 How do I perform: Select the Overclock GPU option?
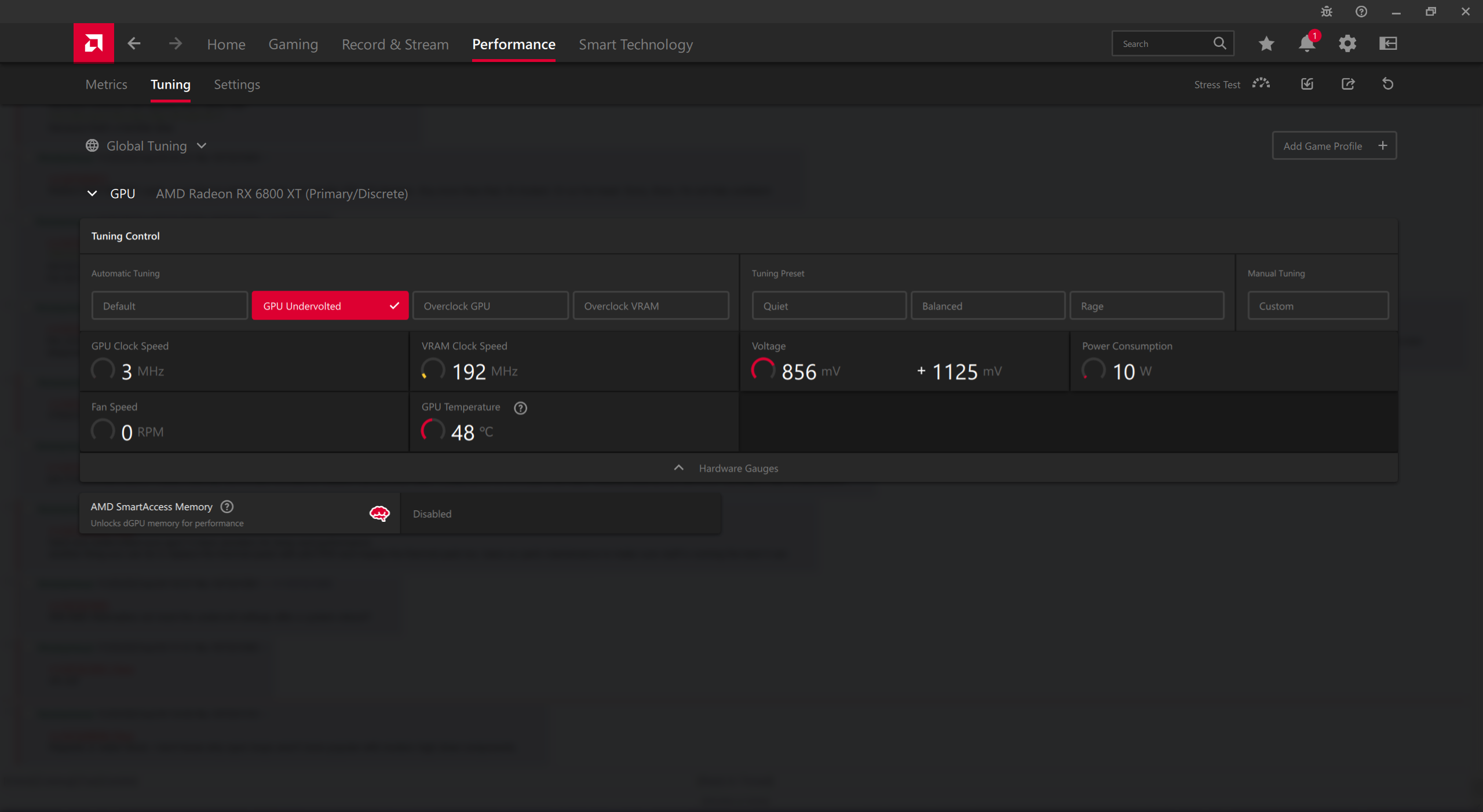point(490,306)
